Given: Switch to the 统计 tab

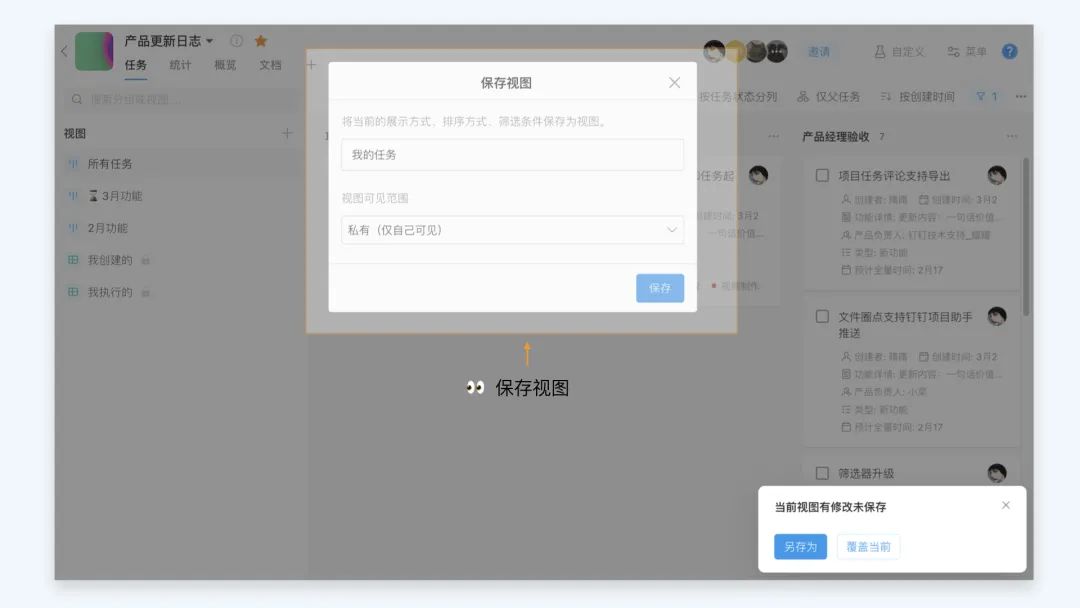Looking at the screenshot, I should pyautogui.click(x=180, y=65).
